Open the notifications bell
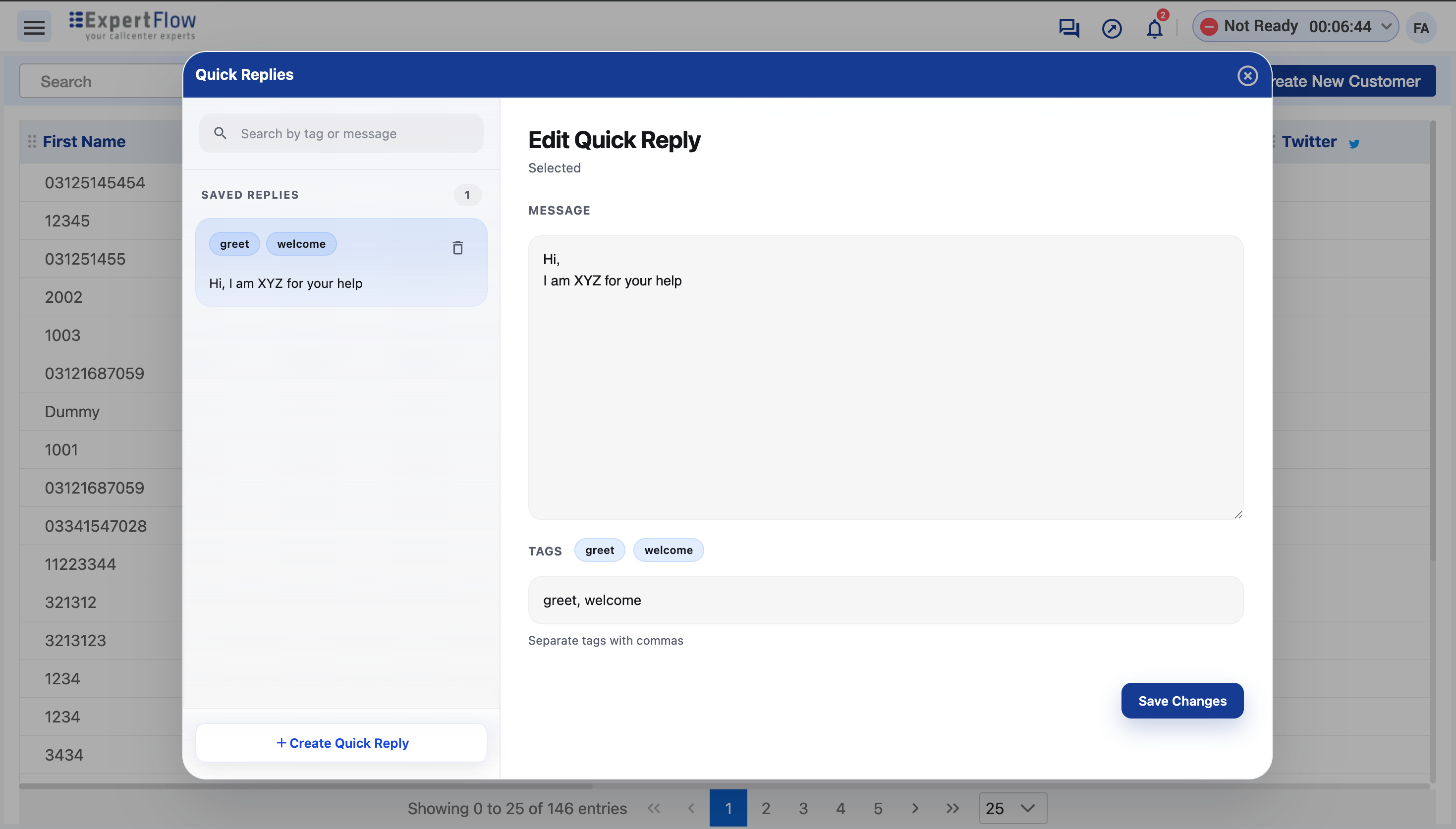 coord(1154,28)
